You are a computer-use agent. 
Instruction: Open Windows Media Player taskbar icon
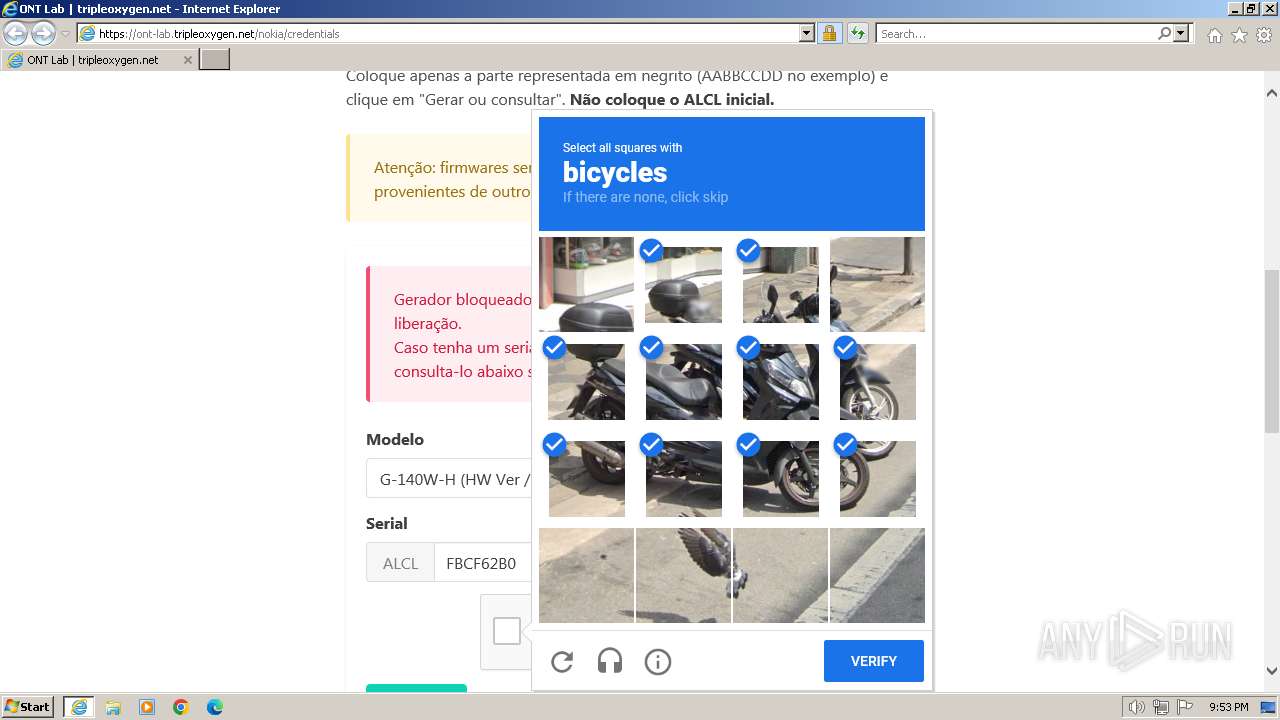(147, 707)
